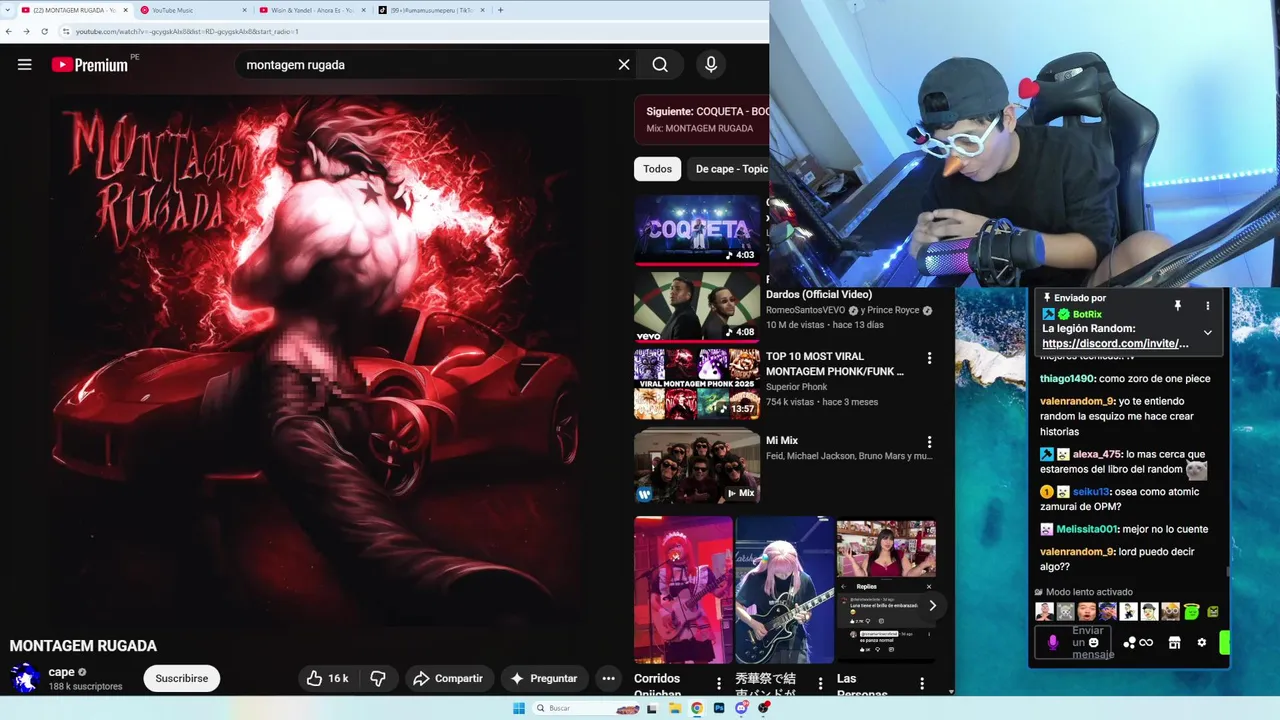Go to YouTube Premium home logo

click(x=90, y=65)
